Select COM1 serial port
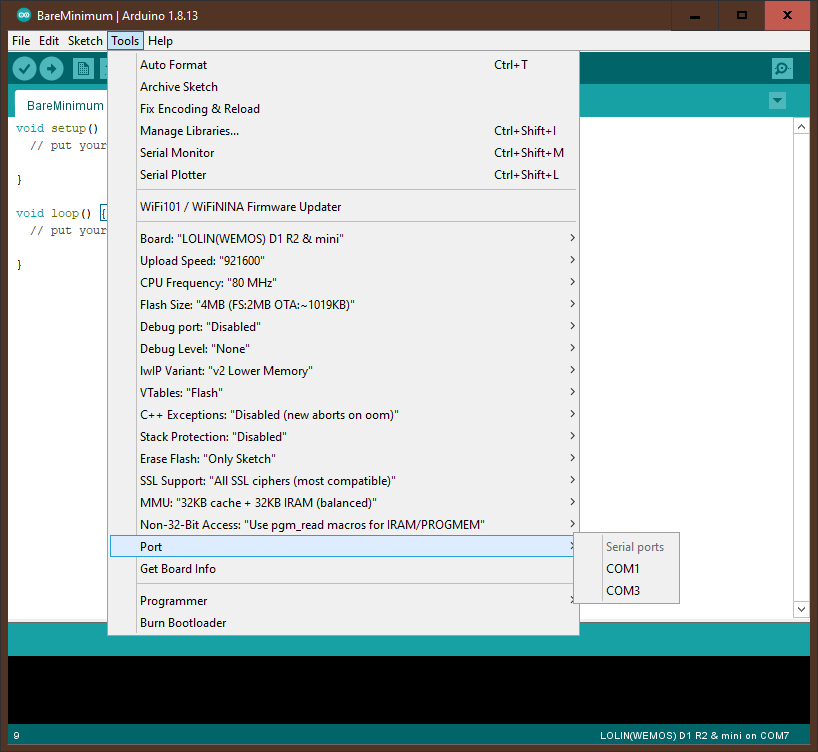The image size is (818, 752). coord(627,568)
